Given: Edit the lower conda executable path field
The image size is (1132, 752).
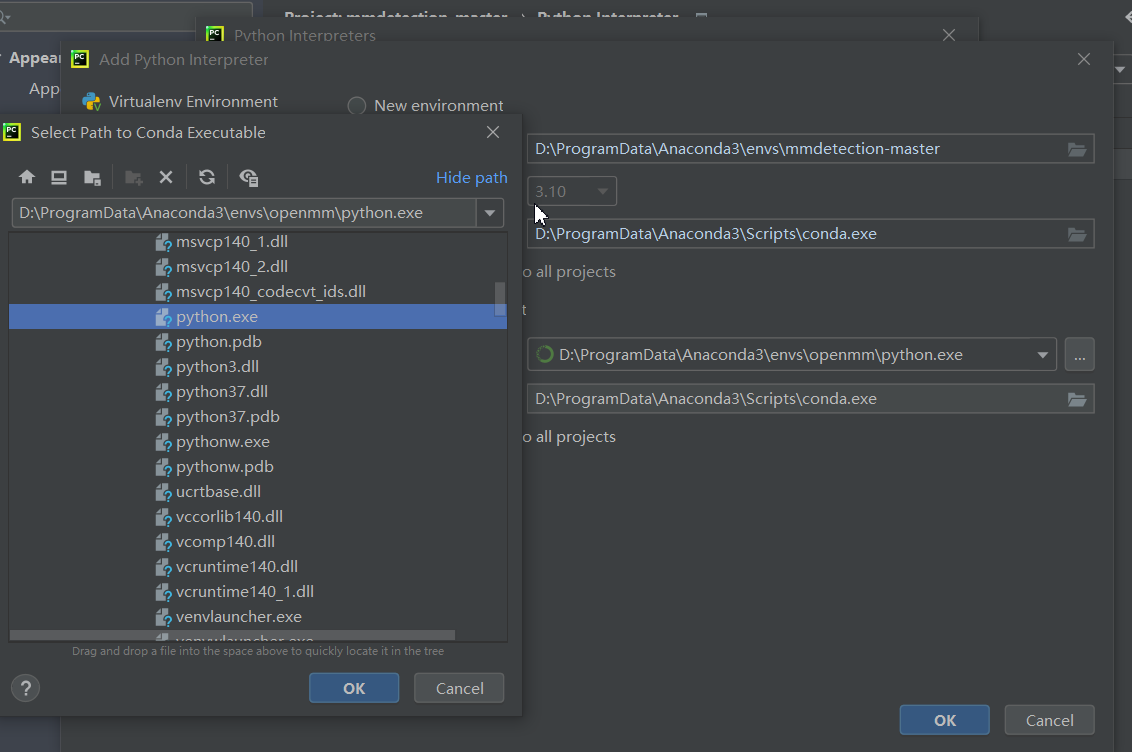Looking at the screenshot, I should pos(796,399).
